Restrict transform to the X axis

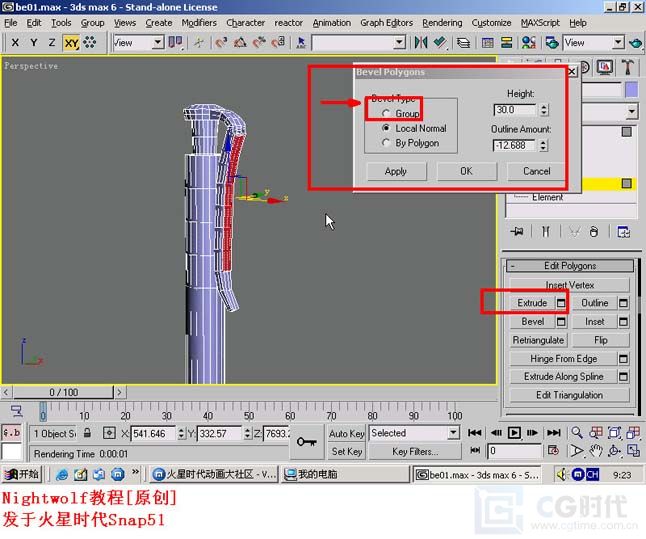[15, 42]
